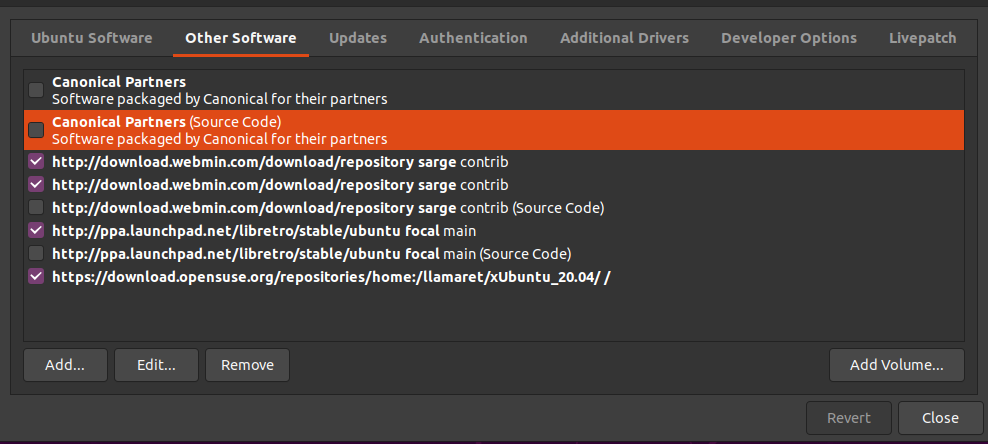The width and height of the screenshot is (988, 444).
Task: Enable the Canonical Partners checkbox
Action: [36, 90]
